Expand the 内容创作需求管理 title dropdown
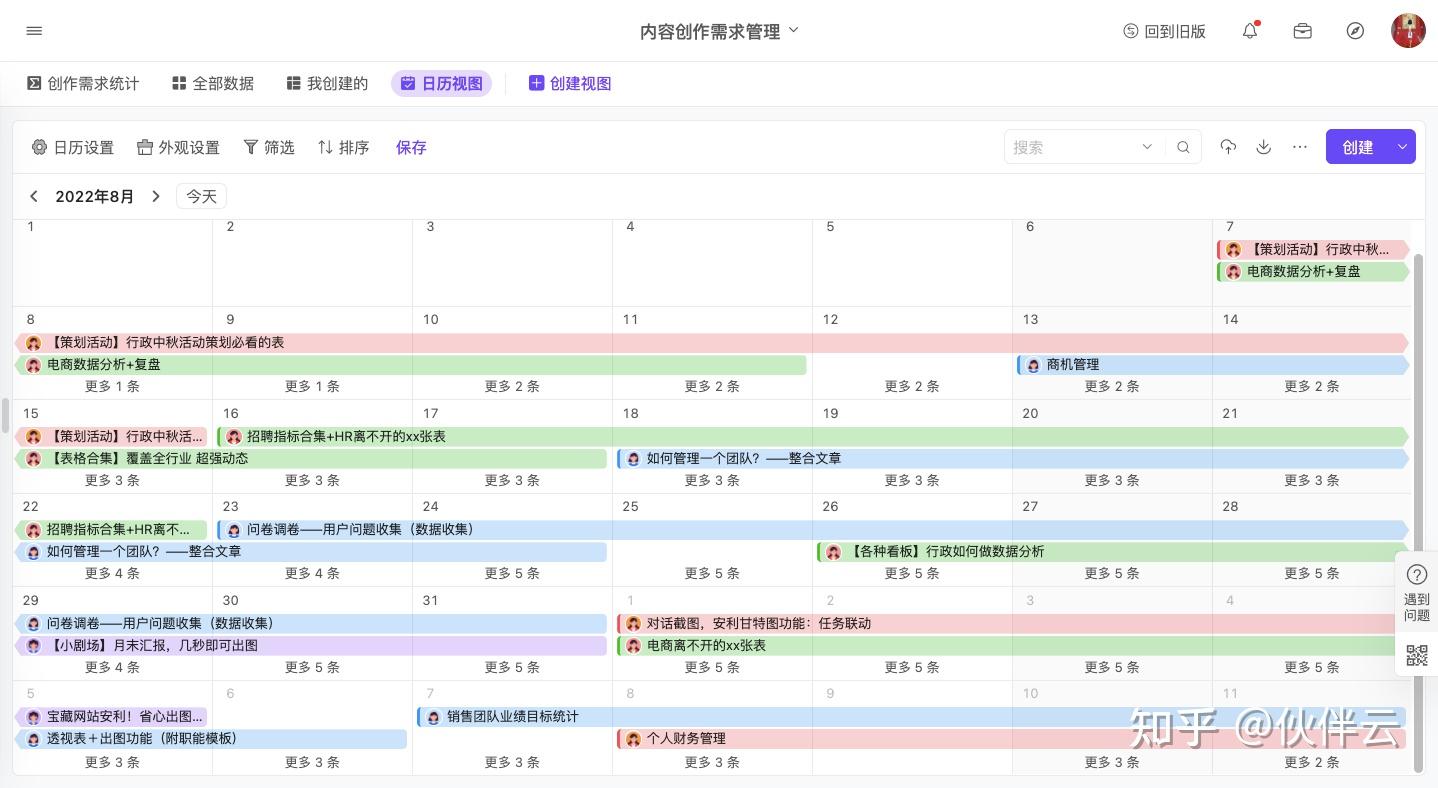 tap(794, 30)
